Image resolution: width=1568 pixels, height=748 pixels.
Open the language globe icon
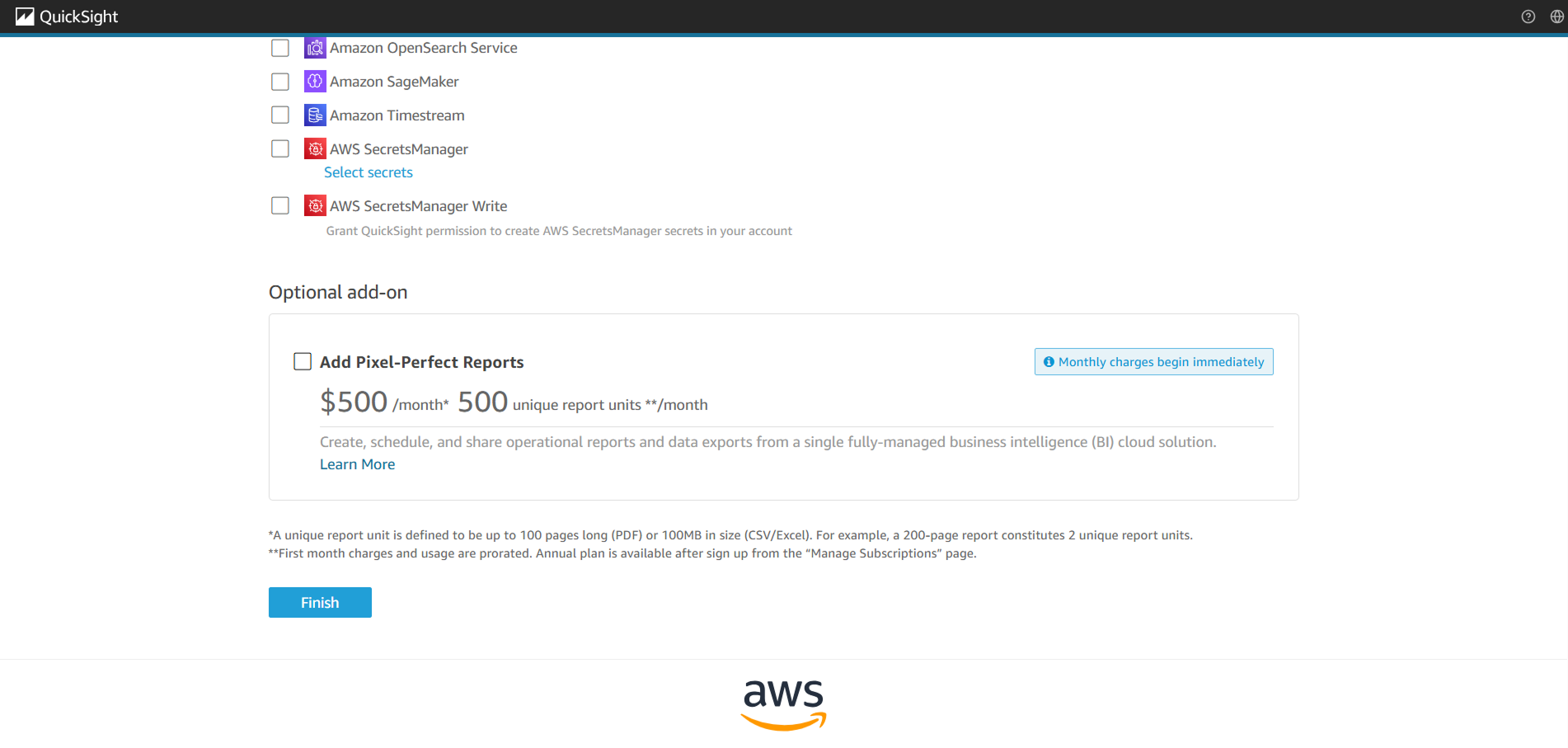coord(1556,16)
